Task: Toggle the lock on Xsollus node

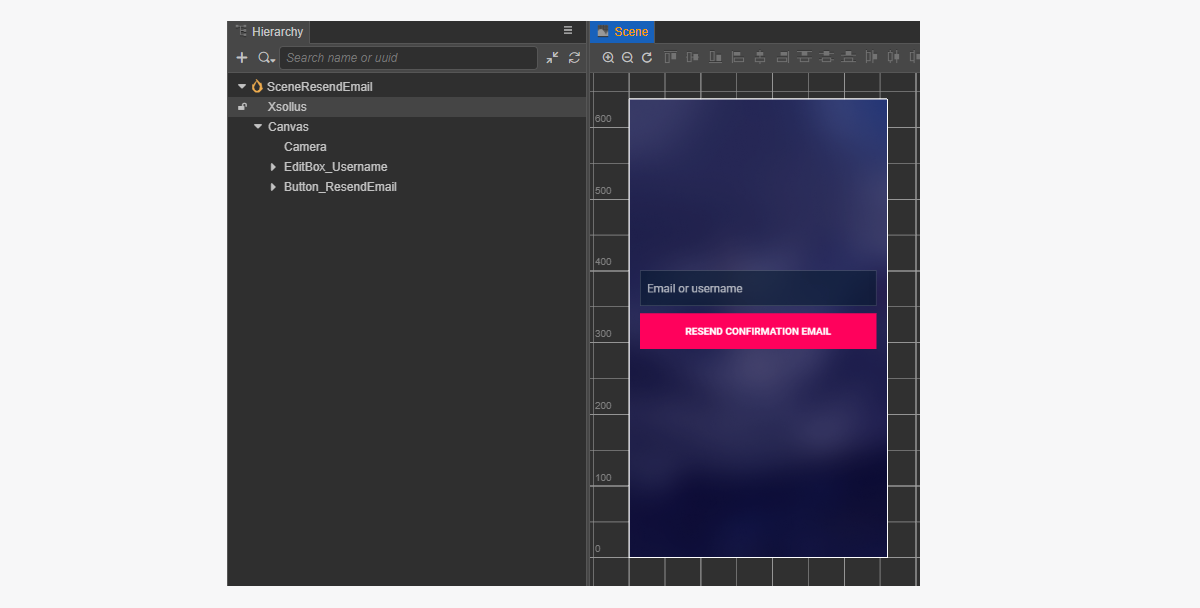Action: (242, 107)
